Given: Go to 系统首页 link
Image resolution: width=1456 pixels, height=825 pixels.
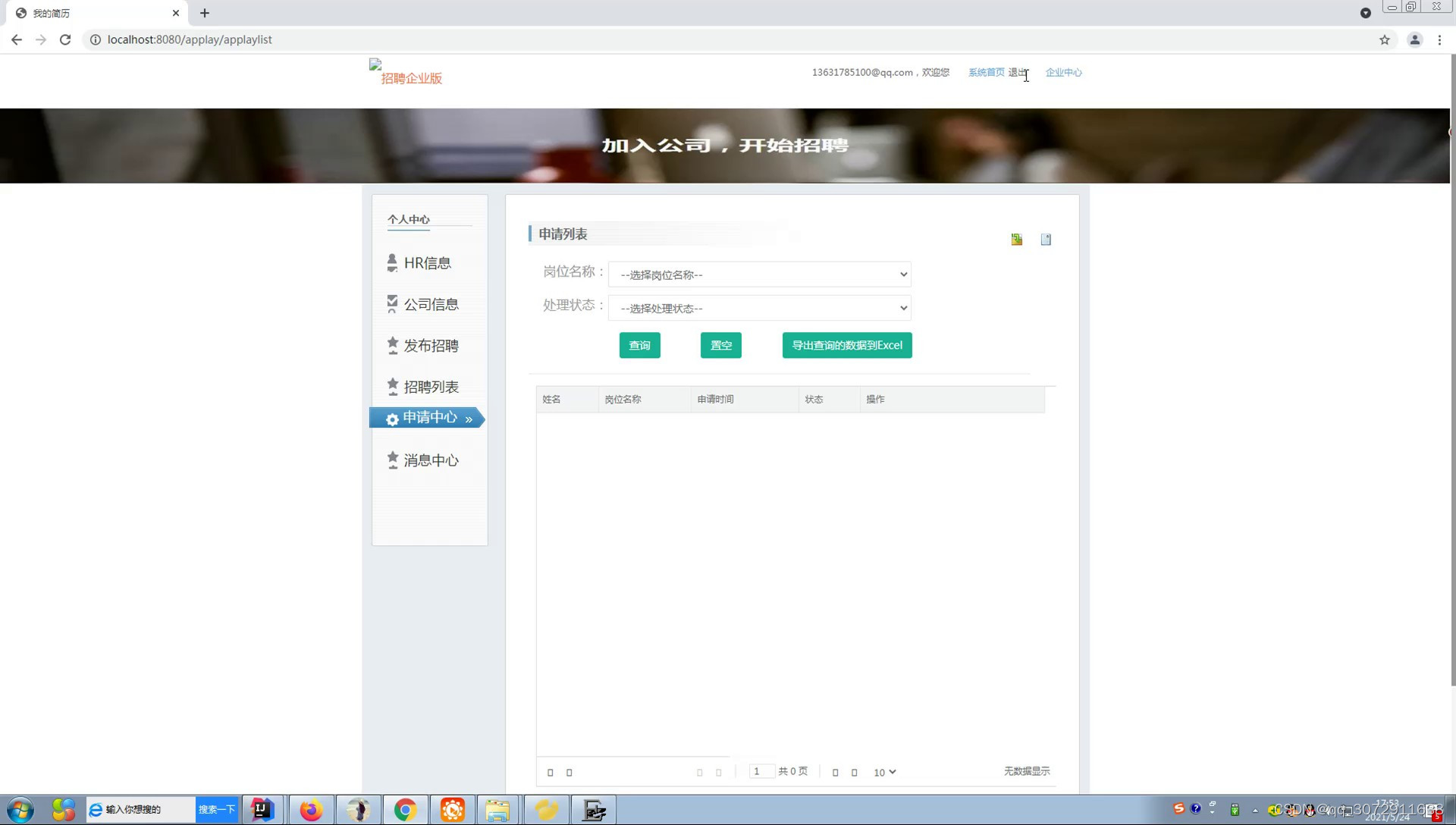Looking at the screenshot, I should click(x=986, y=72).
